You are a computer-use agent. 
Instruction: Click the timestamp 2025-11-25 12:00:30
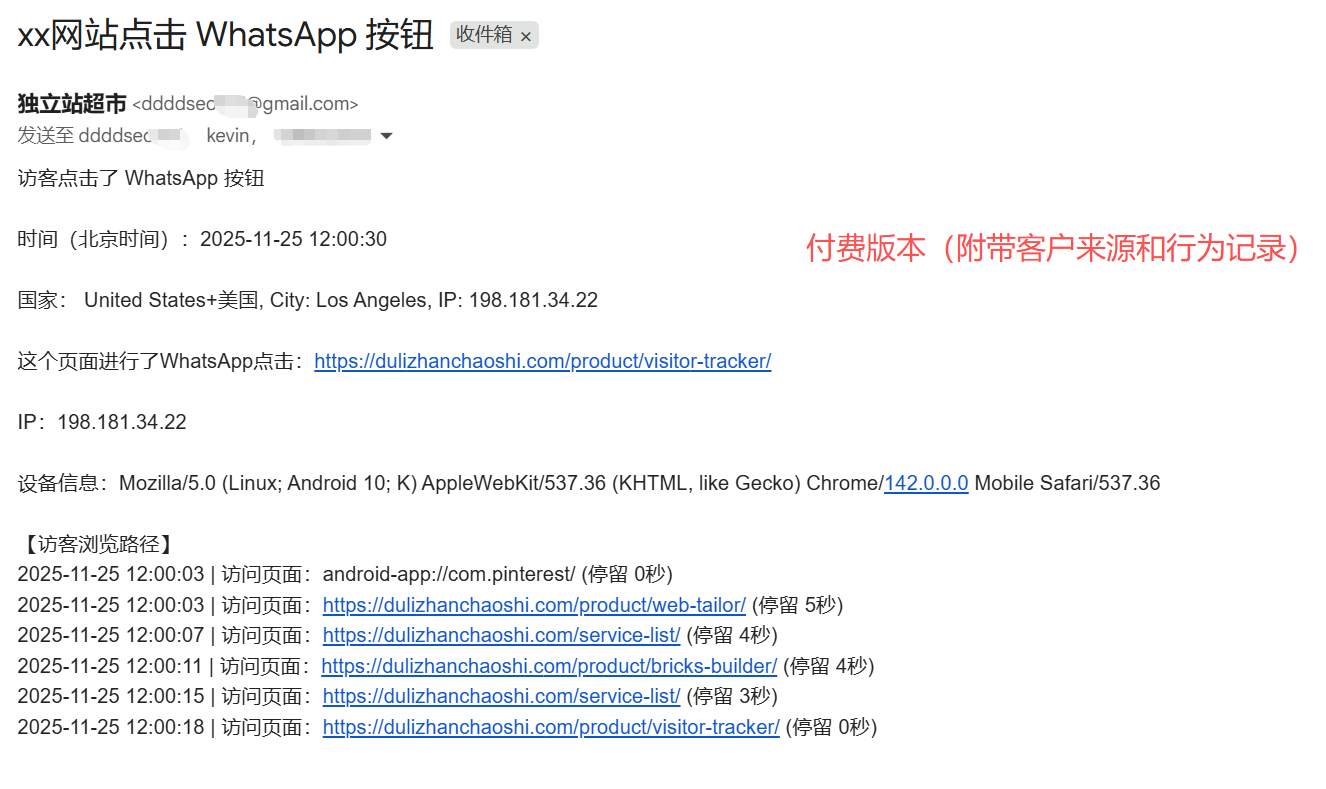(293, 239)
